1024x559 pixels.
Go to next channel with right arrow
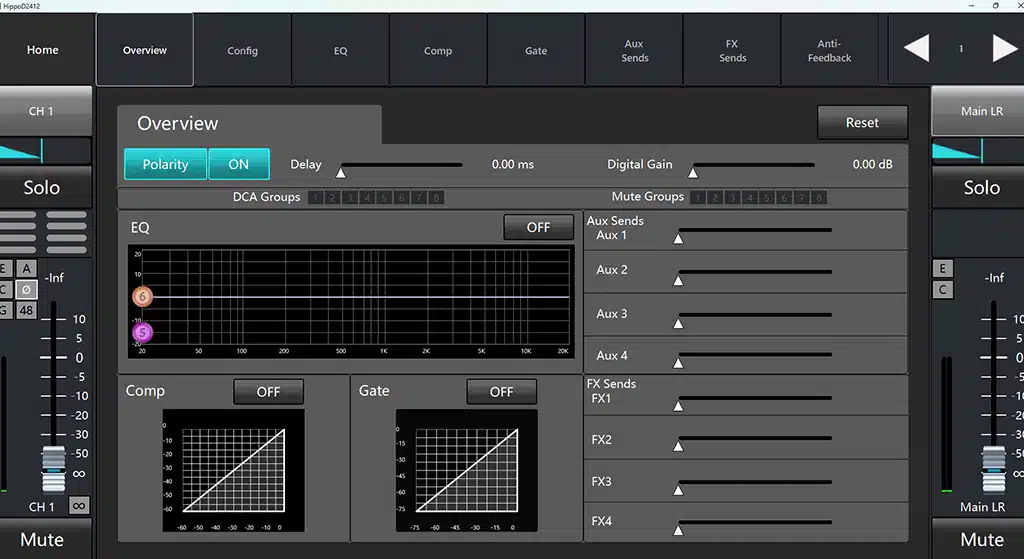[1004, 48]
